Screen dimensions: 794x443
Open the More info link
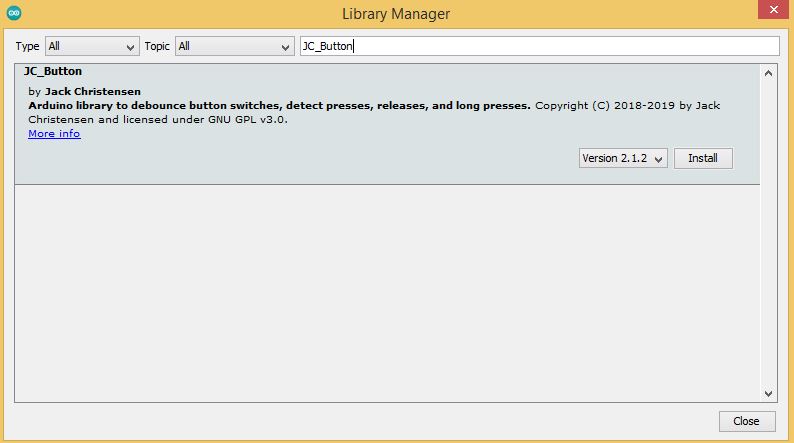pos(54,133)
